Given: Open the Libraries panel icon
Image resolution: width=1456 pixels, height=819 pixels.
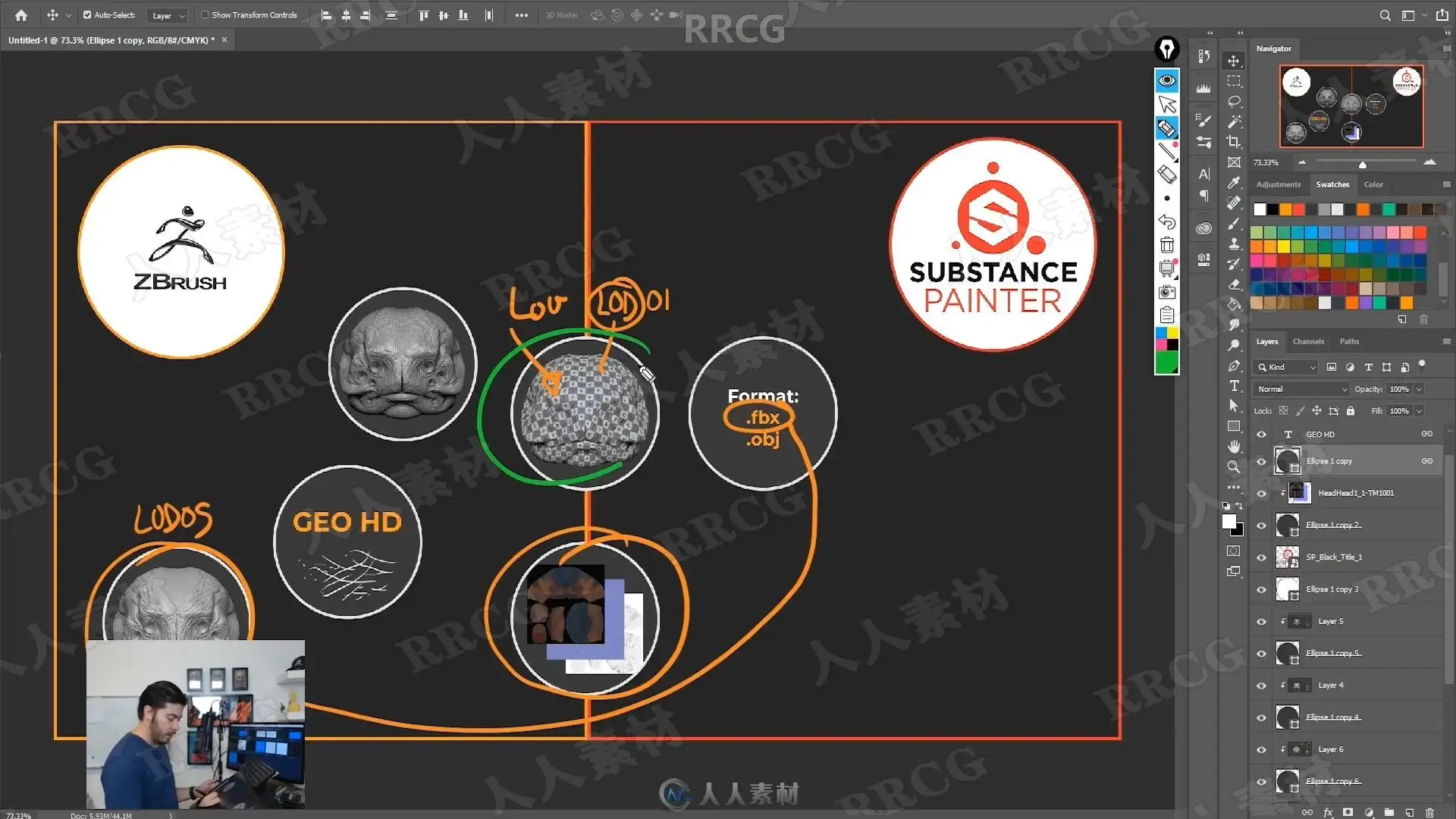Looking at the screenshot, I should (1203, 228).
